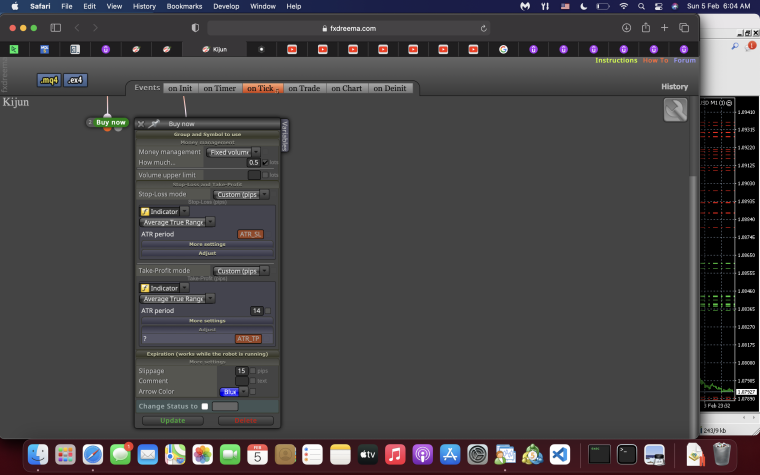Open Stop-Loss Average True Range dropdown

coord(177,222)
